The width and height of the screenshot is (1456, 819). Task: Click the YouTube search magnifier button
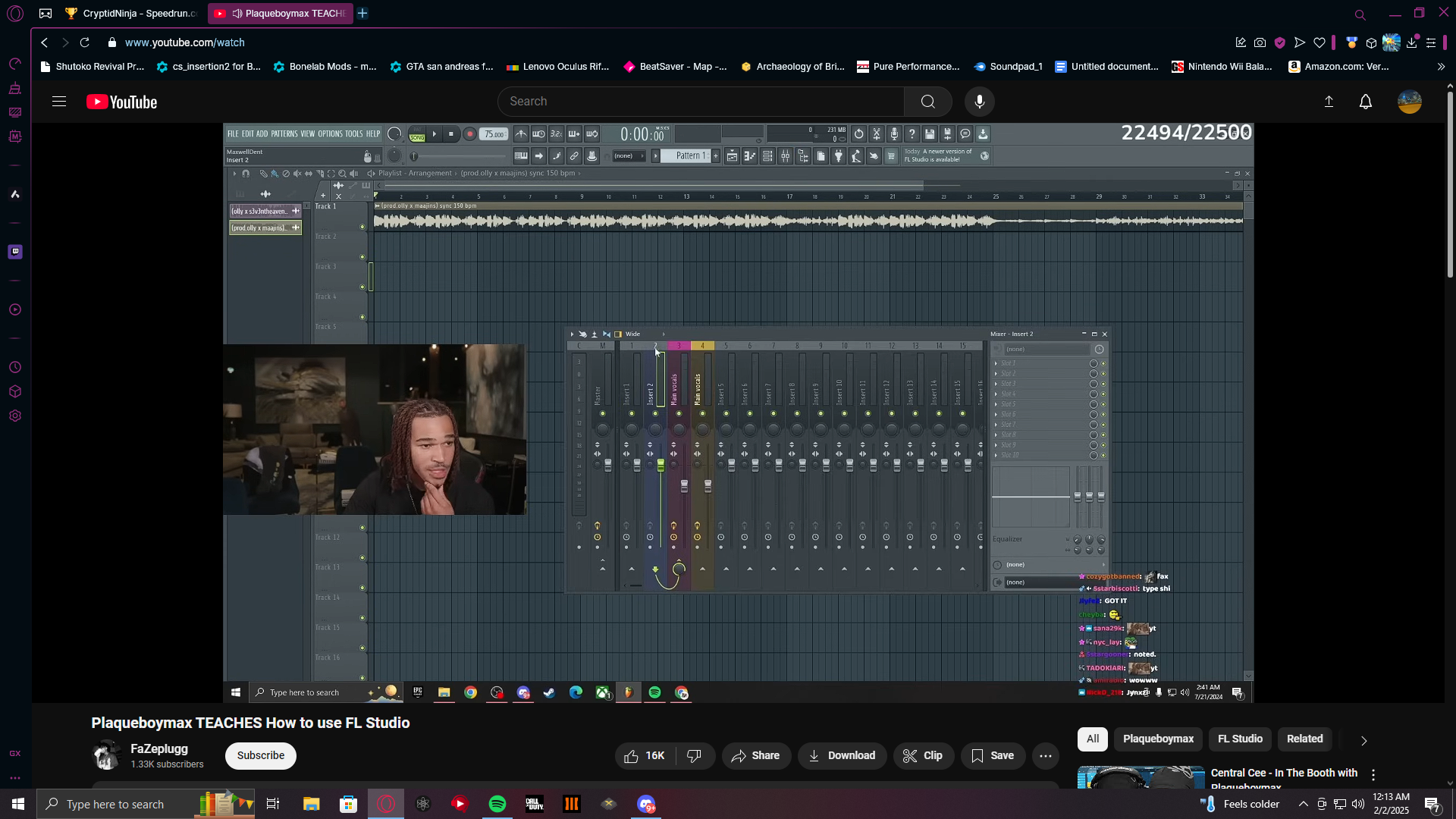point(927,102)
